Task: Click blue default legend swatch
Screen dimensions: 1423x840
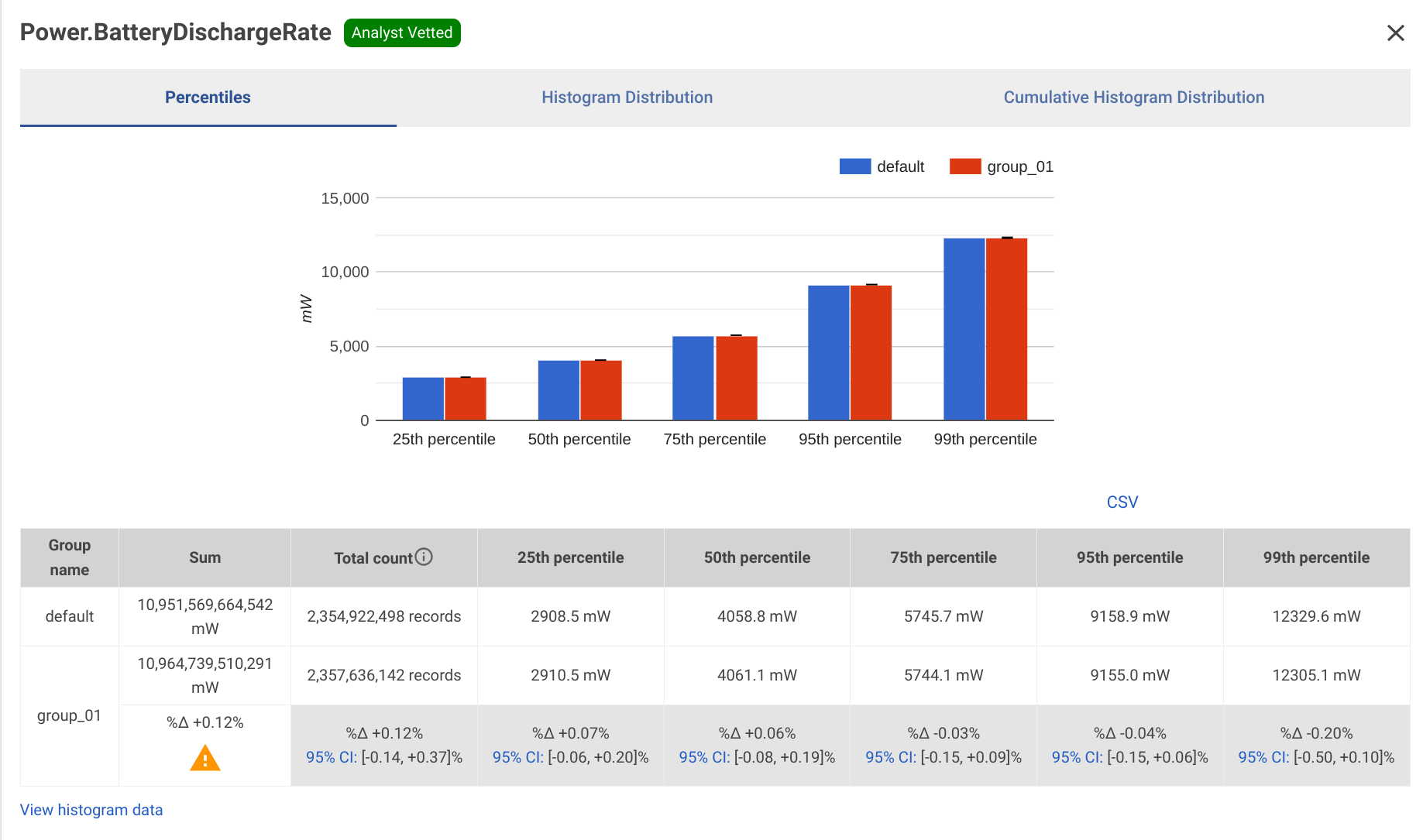Action: 855,166
